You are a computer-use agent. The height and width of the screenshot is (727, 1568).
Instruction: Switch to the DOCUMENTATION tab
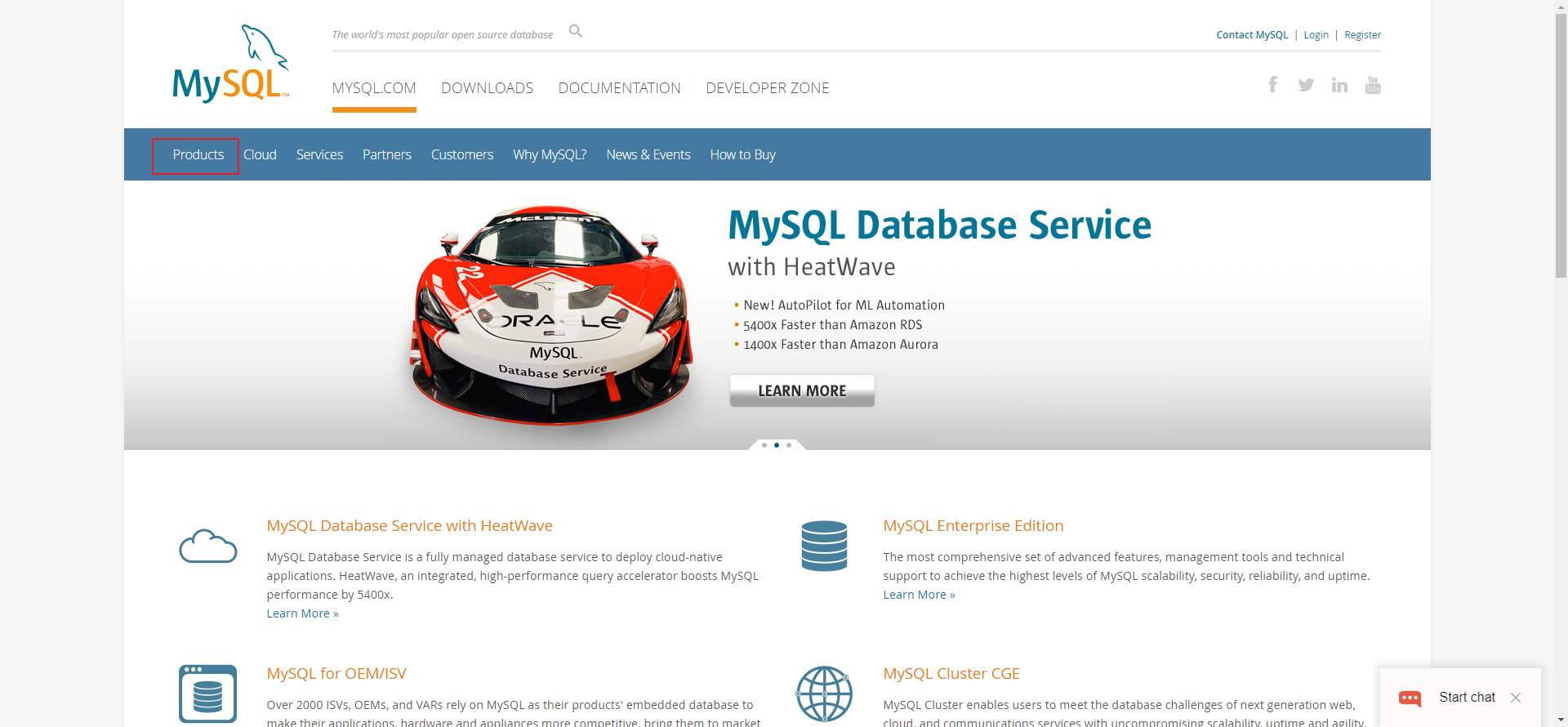tap(620, 88)
